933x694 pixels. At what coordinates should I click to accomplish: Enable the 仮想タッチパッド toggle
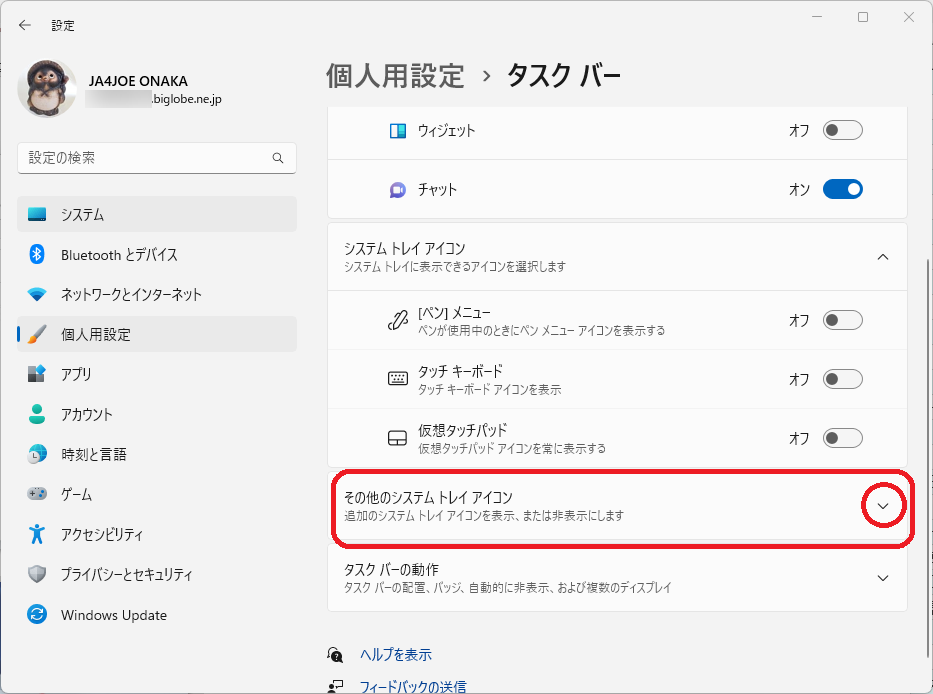(843, 438)
